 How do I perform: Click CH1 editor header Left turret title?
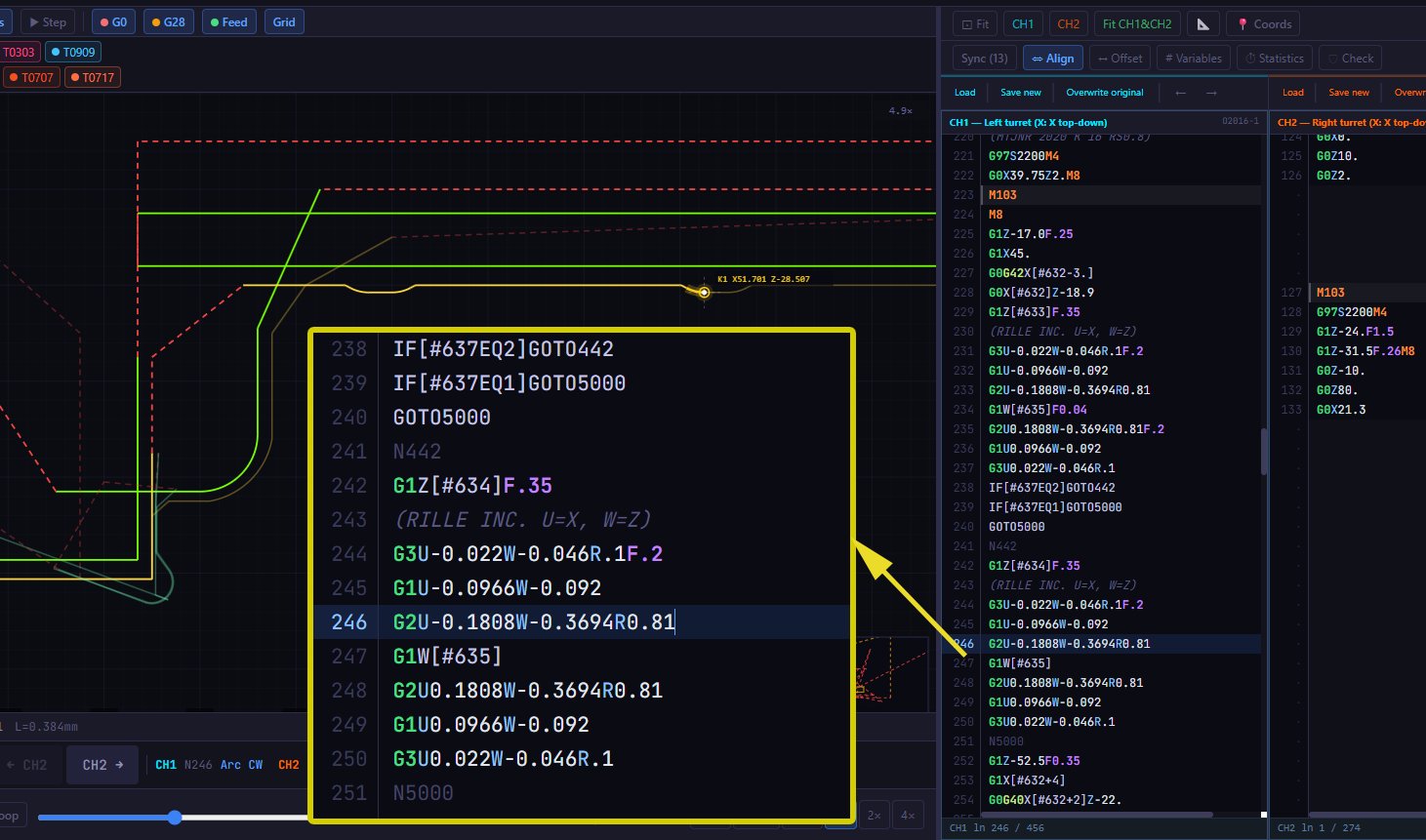click(x=1028, y=123)
